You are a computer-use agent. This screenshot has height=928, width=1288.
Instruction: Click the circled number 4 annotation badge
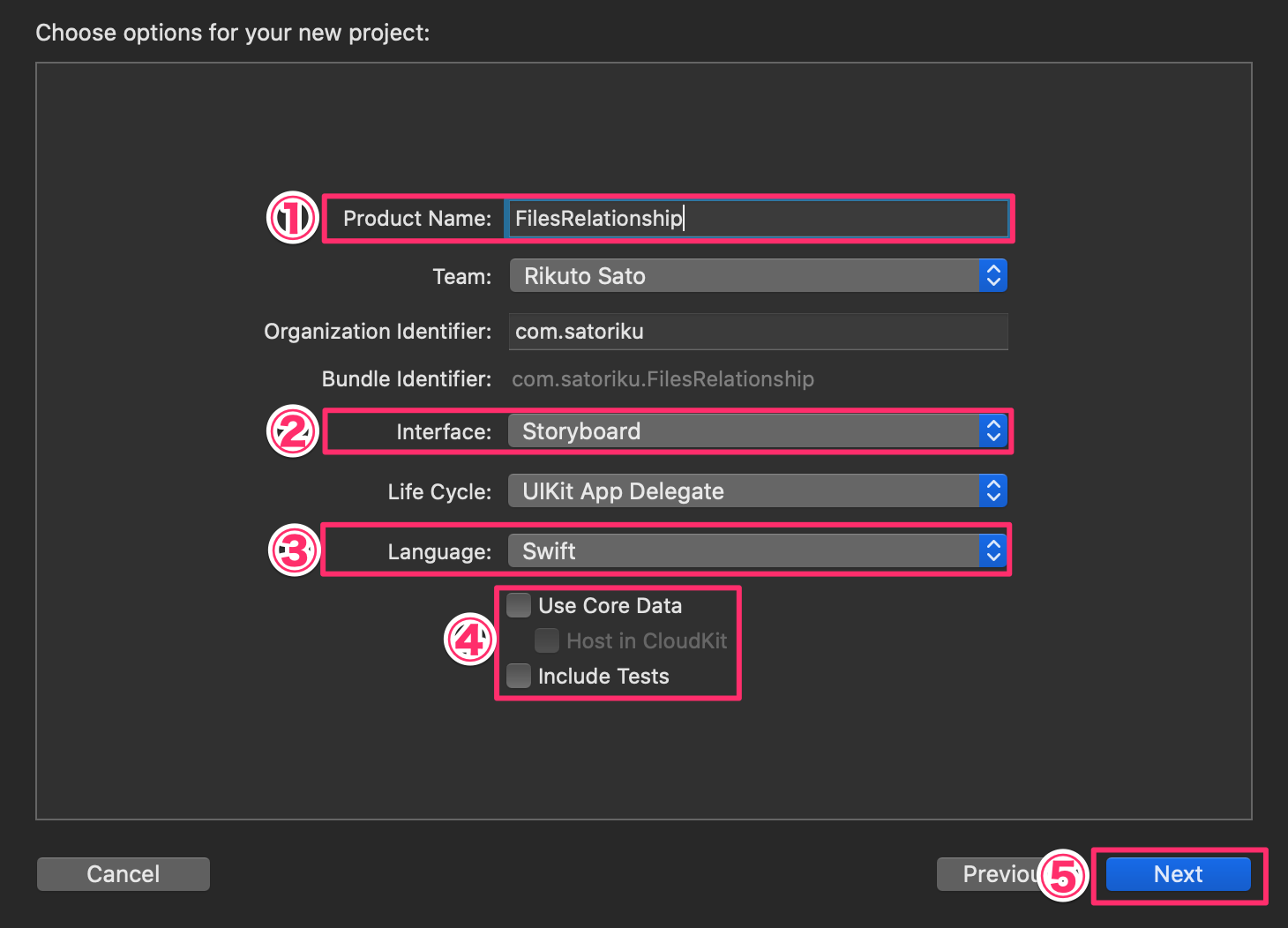468,640
